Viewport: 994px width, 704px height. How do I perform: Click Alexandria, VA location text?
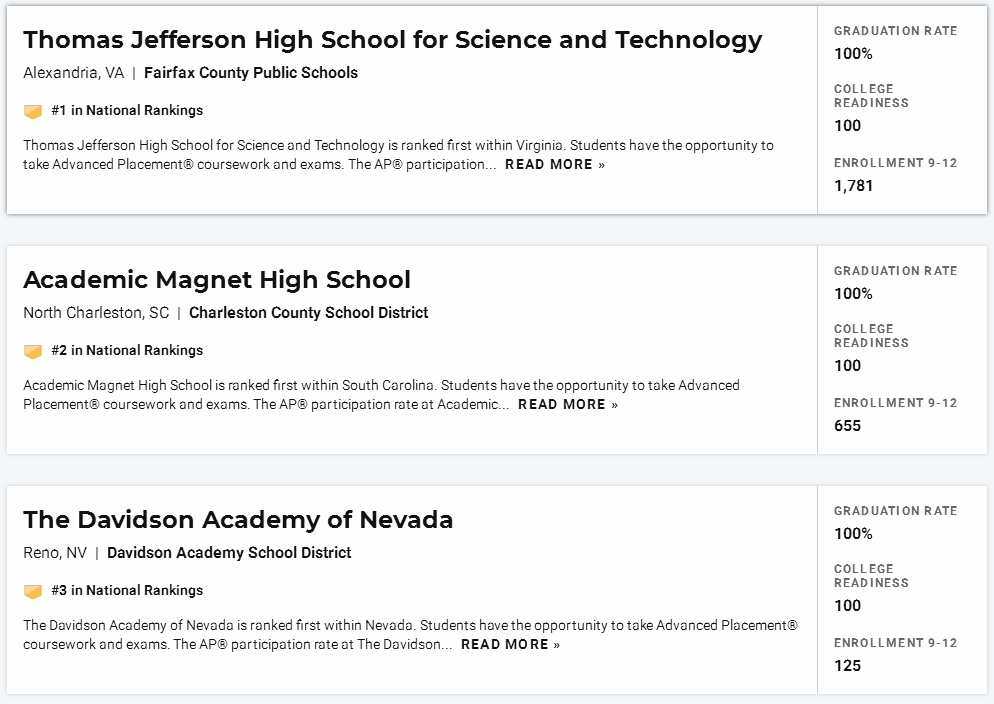pos(74,73)
